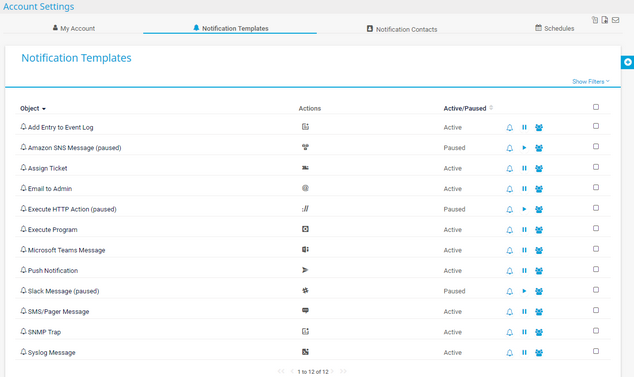Open Syslog Message template
Image resolution: width=634 pixels, height=377 pixels.
(x=51, y=352)
